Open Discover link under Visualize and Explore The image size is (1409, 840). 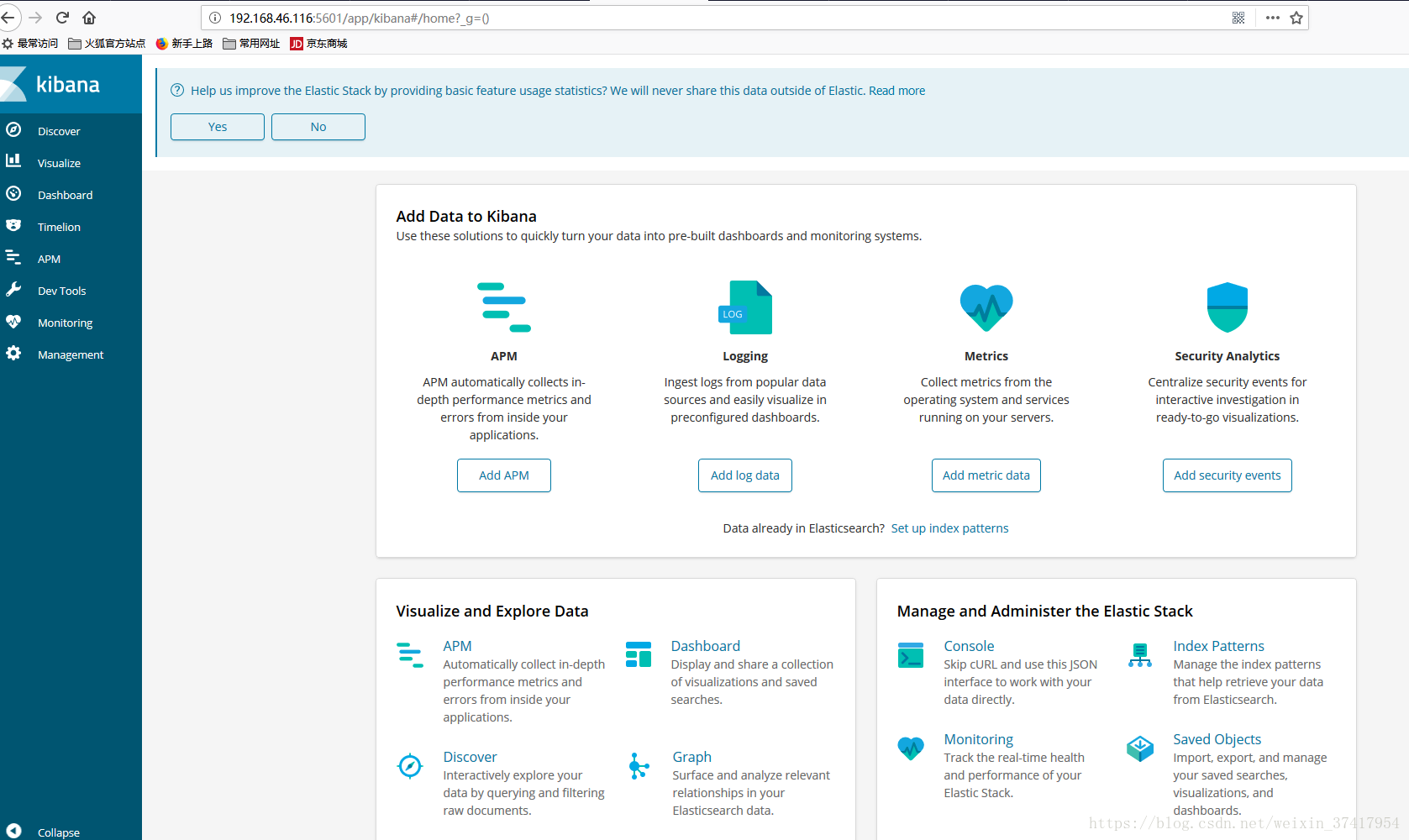coord(471,757)
